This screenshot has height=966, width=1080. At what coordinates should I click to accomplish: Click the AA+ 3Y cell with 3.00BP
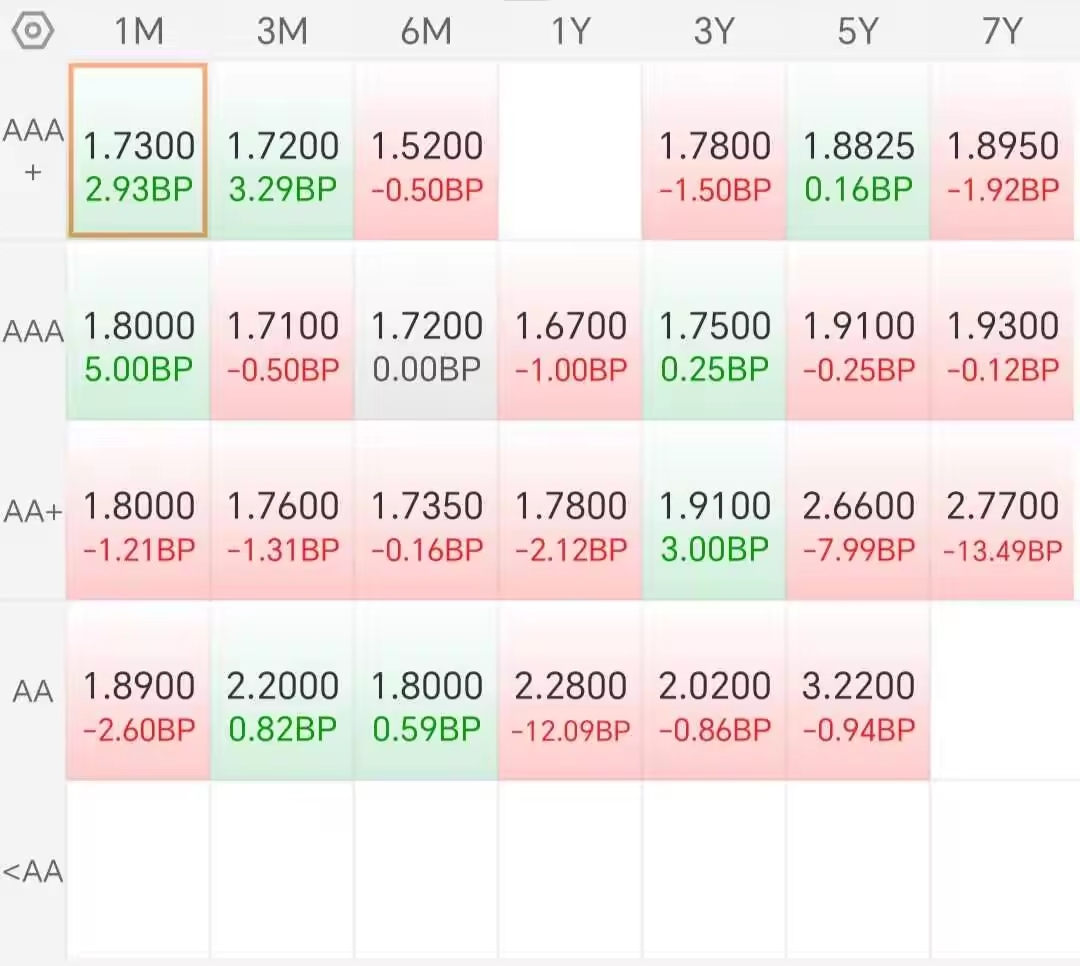point(714,511)
